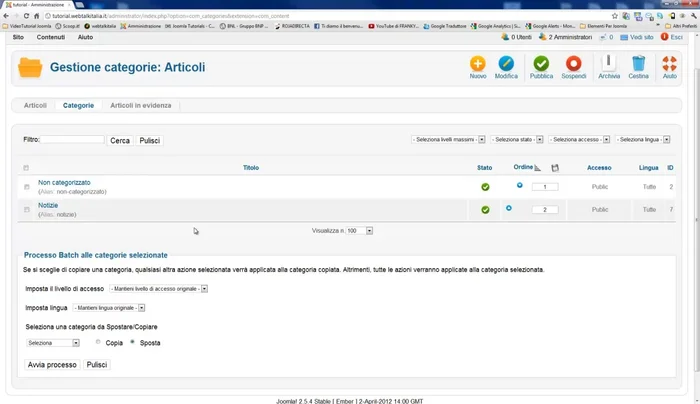Click the browser home icon
The width and height of the screenshot is (700, 404).
point(37,16)
